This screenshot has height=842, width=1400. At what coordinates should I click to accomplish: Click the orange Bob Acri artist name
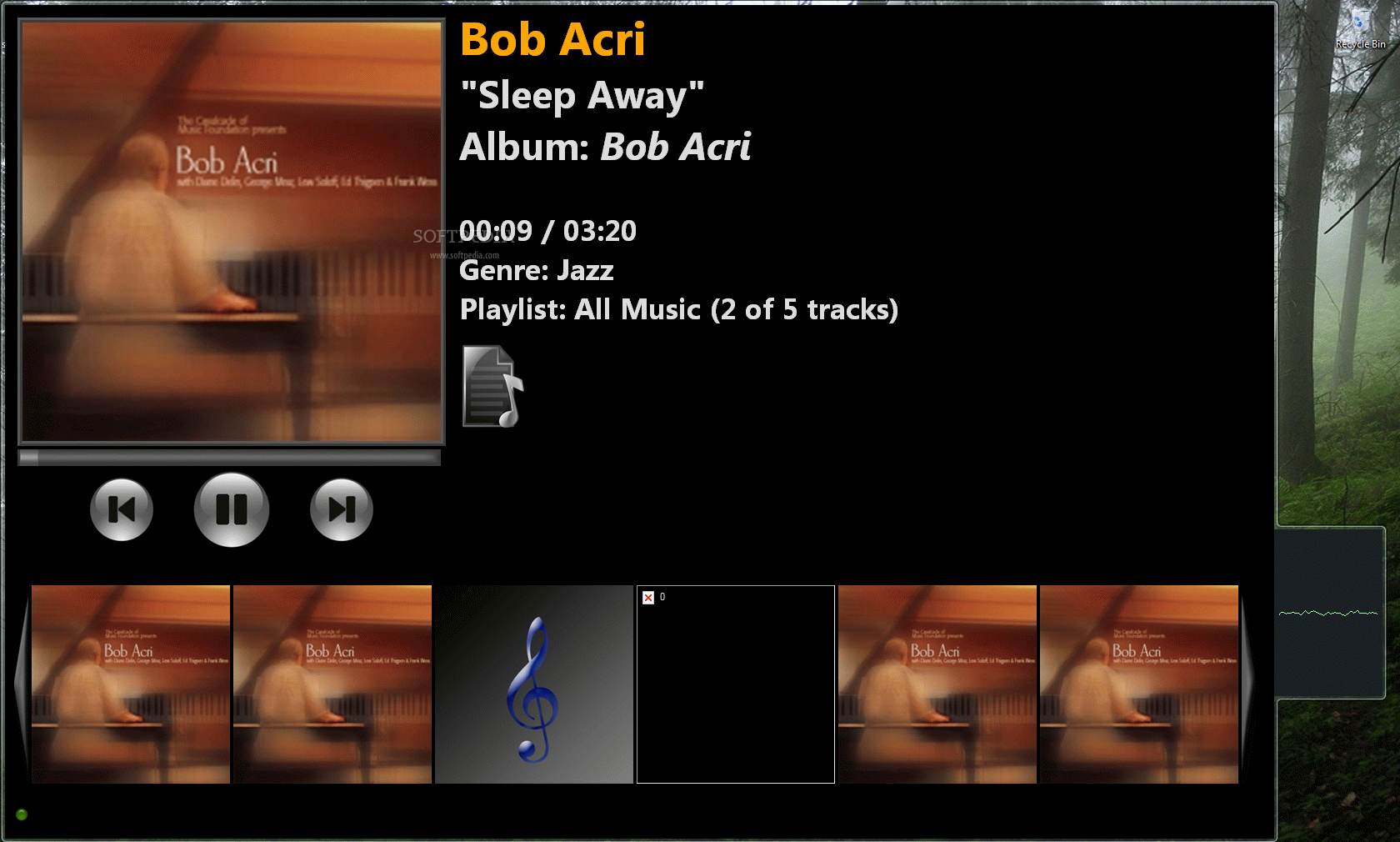(x=552, y=39)
